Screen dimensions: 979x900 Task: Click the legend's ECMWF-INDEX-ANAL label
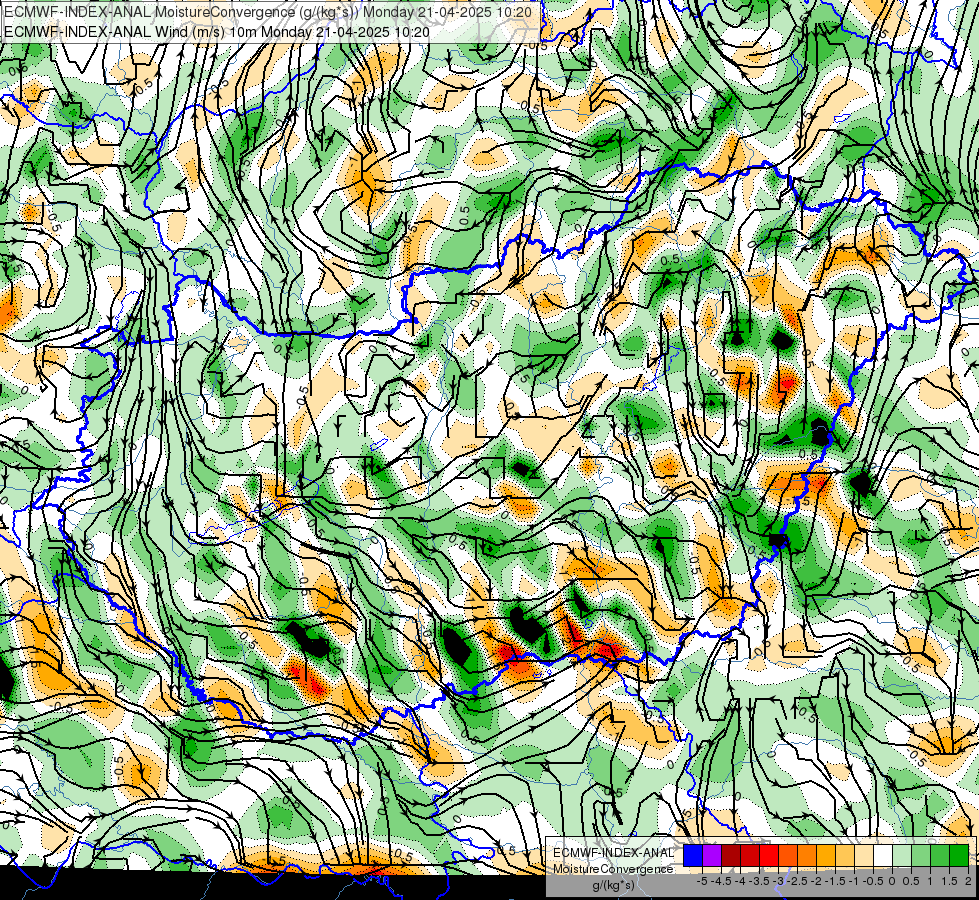(613, 853)
